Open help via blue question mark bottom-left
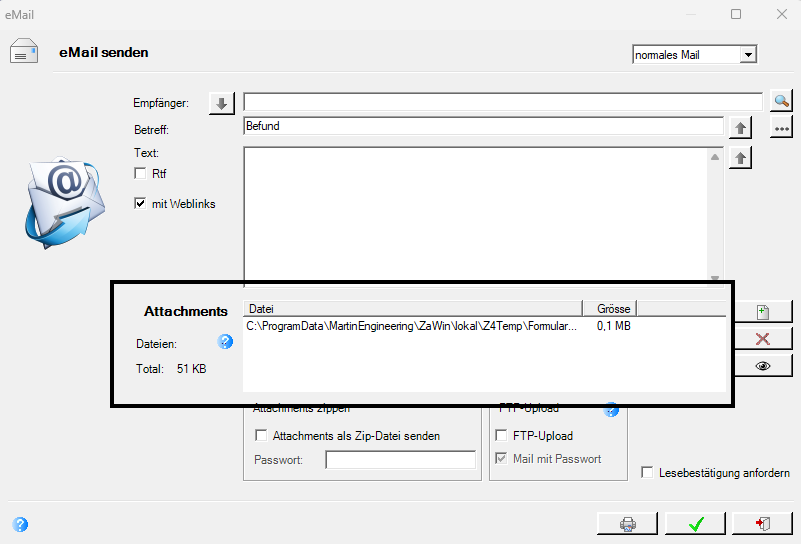801x544 pixels. point(20,524)
